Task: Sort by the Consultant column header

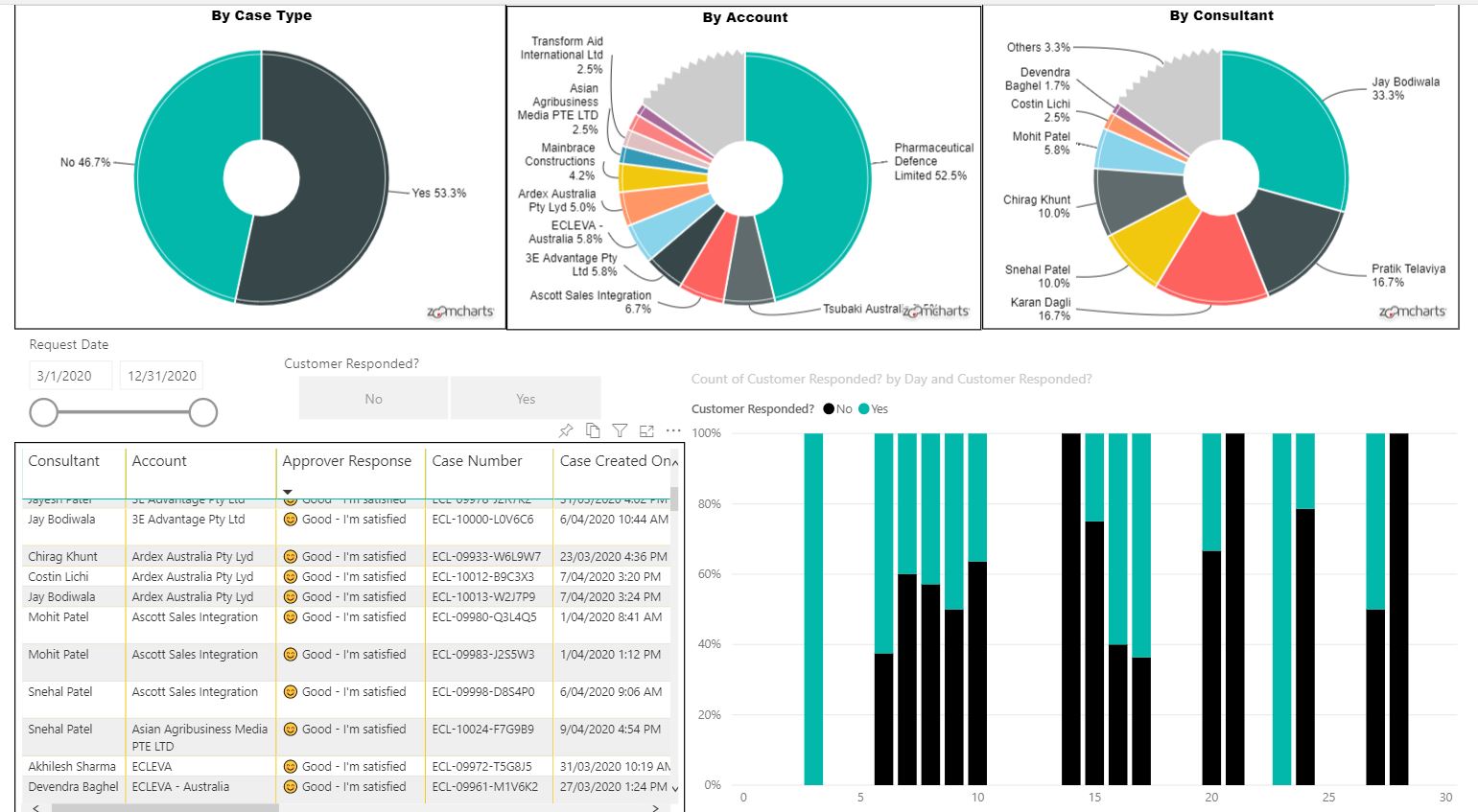Action: pyautogui.click(x=63, y=461)
